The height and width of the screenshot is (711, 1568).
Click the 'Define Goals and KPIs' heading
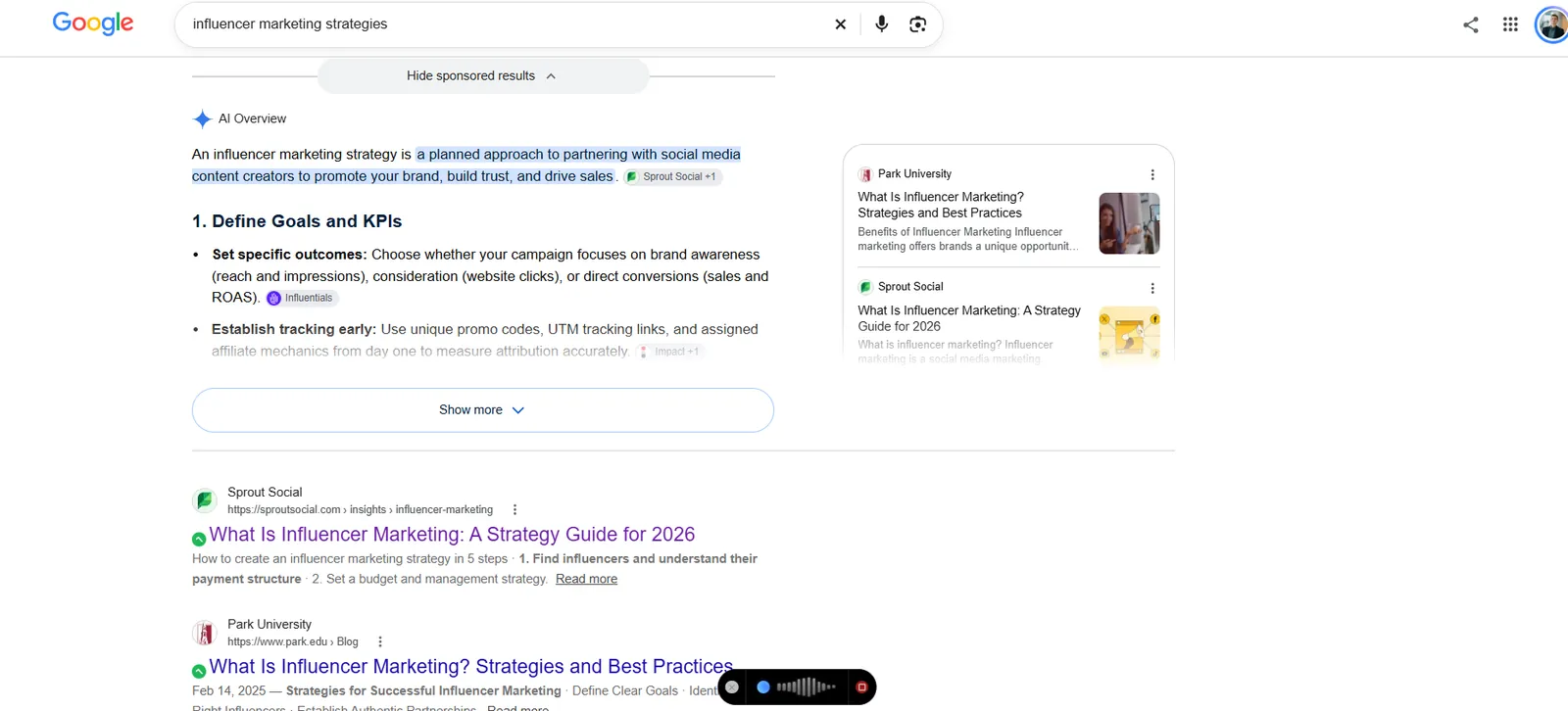click(297, 221)
